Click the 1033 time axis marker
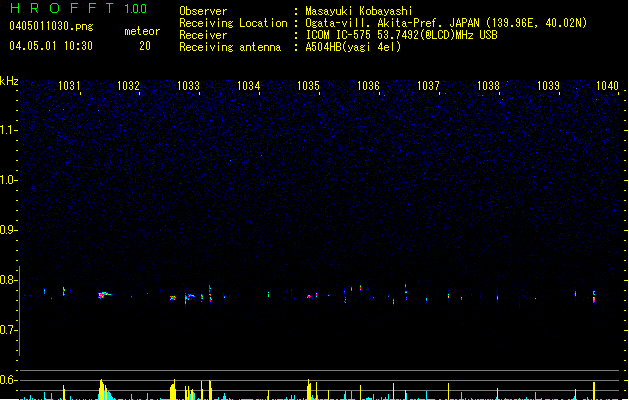Screen dimensions: 629x400 pos(188,85)
